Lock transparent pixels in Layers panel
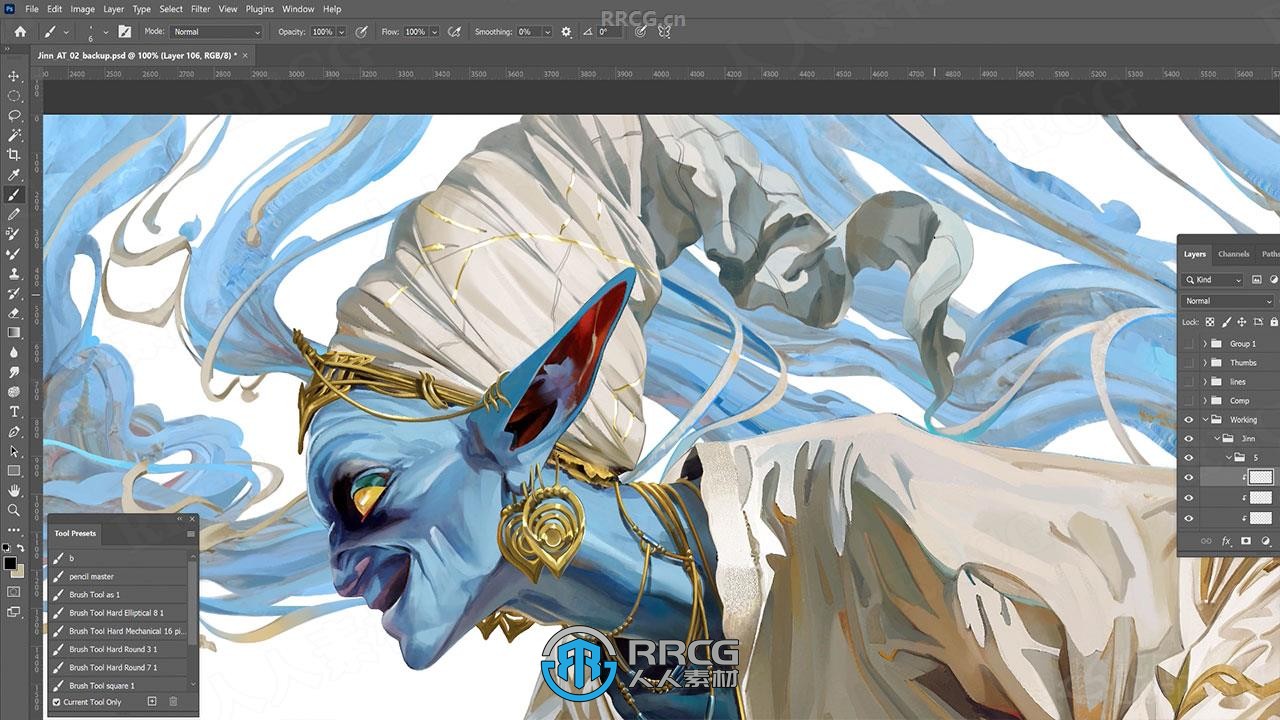The height and width of the screenshot is (720, 1280). coord(1210,322)
